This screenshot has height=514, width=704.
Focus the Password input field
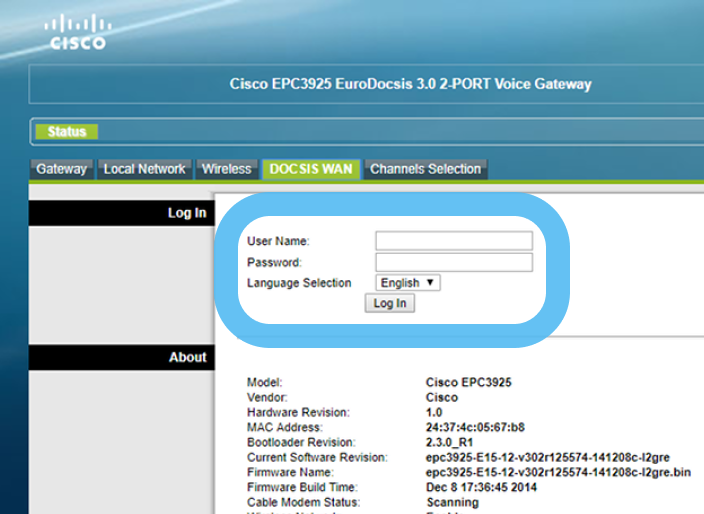click(x=453, y=262)
